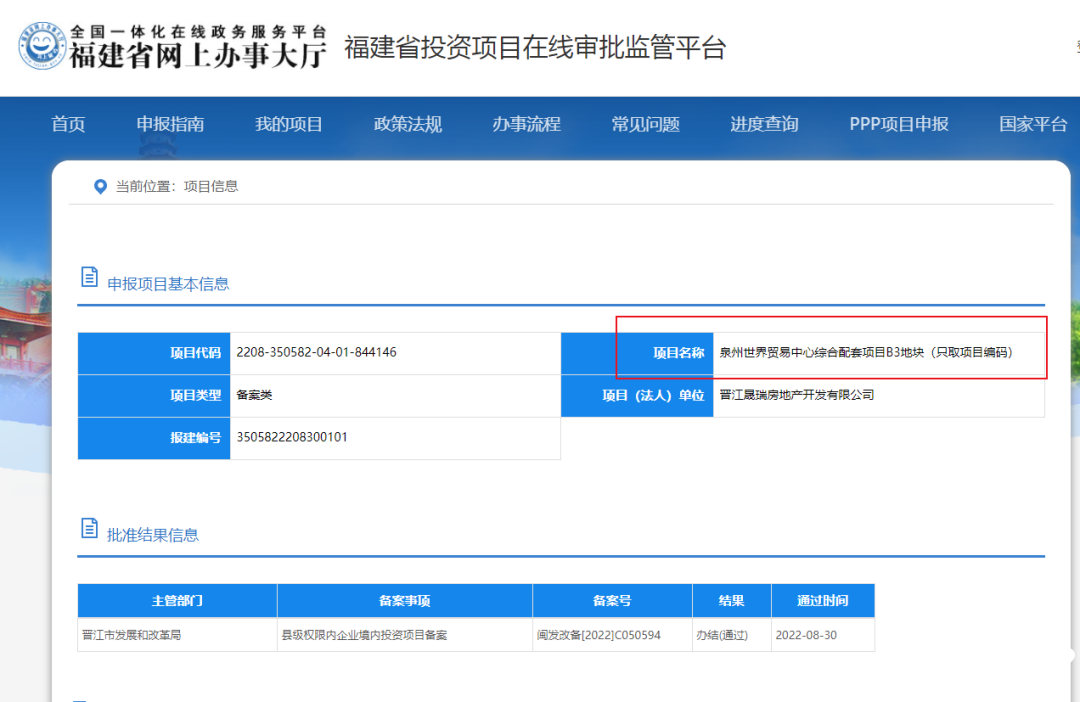
Task: Click the 福建省网上办事大厅 title text
Action: [198, 55]
